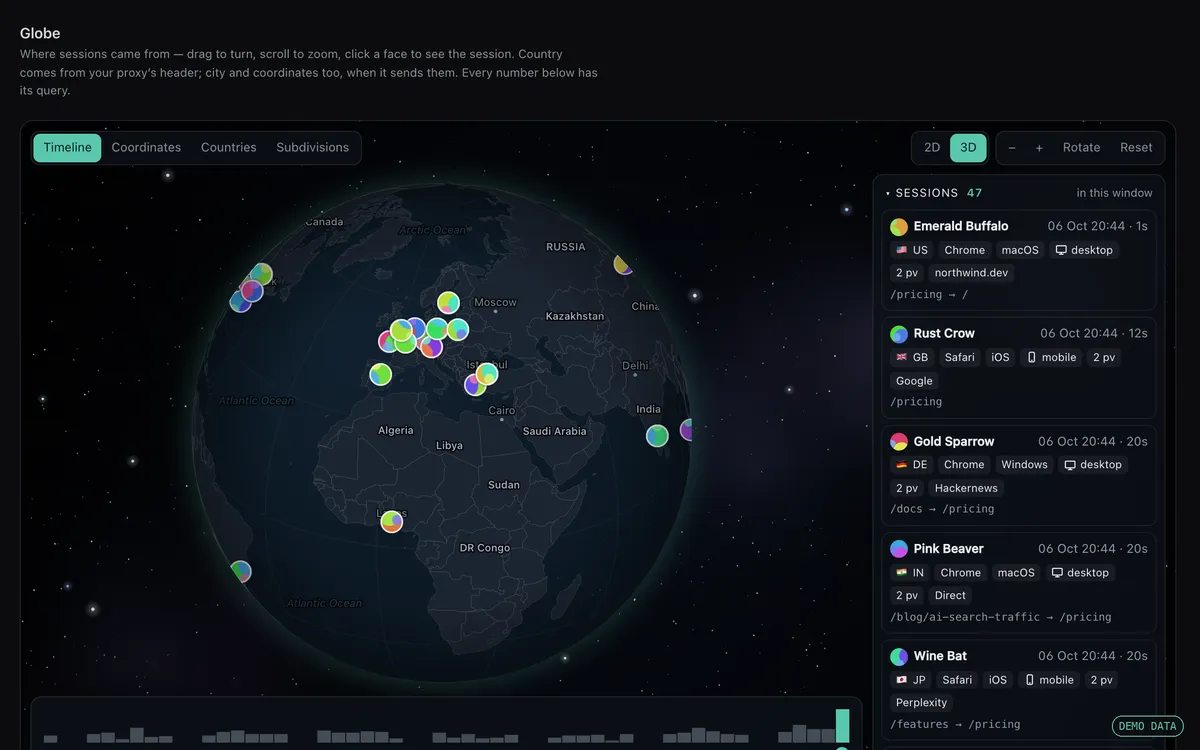Click the Pink Beaver avatar icon
1200x750 pixels.
coord(899,549)
